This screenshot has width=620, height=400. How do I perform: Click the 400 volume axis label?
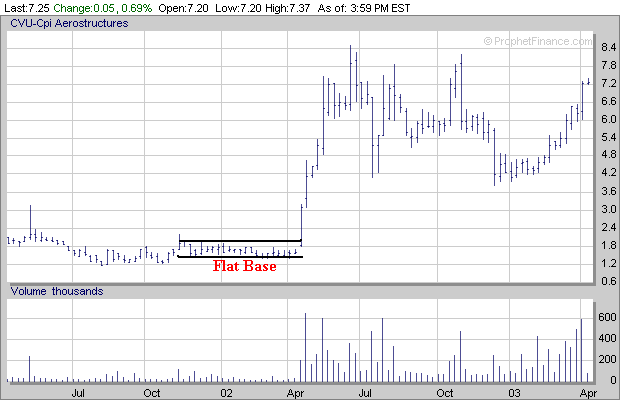coord(607,338)
